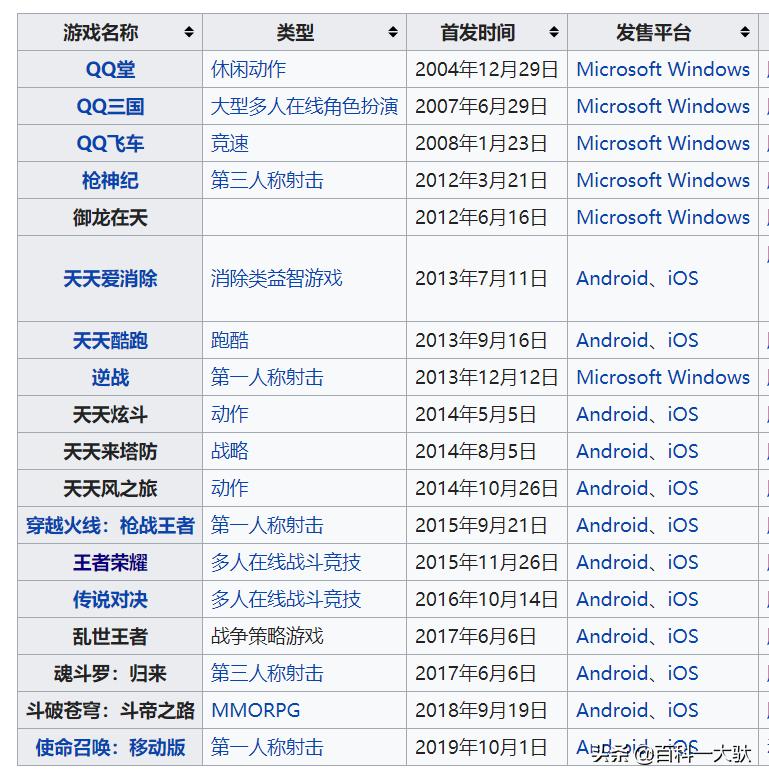Click sort arrows in 类型 header
The height and width of the screenshot is (781, 769).
click(x=393, y=33)
